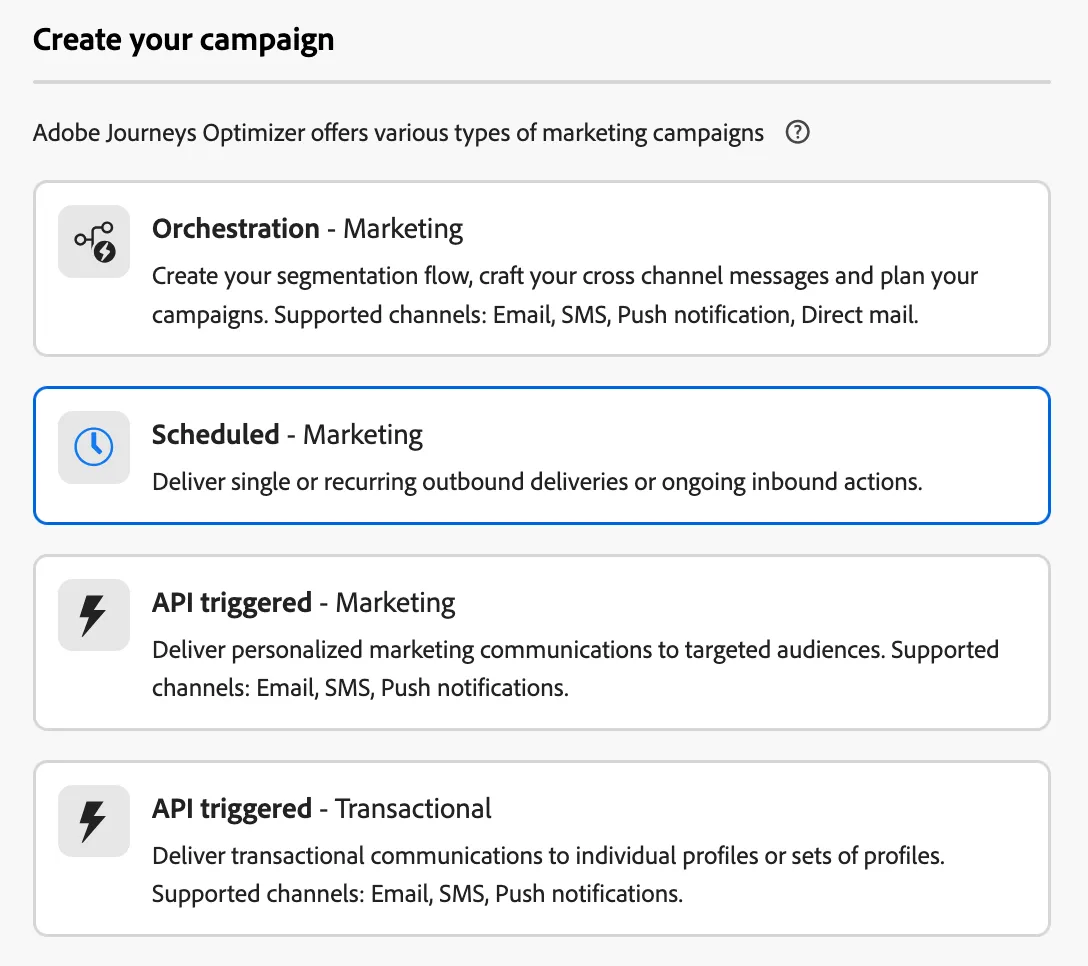The height and width of the screenshot is (966, 1088).
Task: Click the API triggered Transactional lightning icon
Action: (94, 821)
